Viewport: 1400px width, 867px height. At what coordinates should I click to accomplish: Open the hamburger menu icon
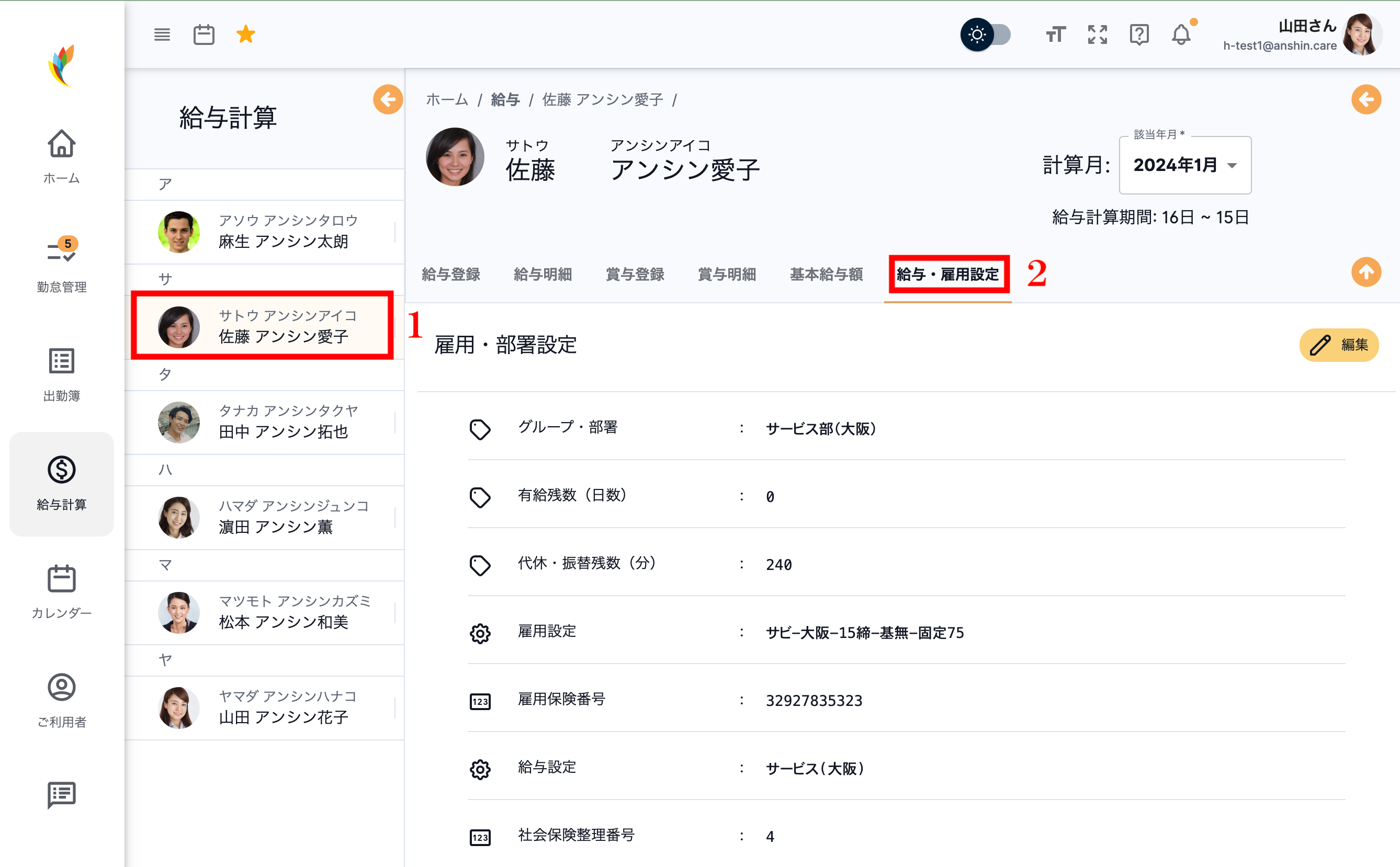tap(162, 35)
